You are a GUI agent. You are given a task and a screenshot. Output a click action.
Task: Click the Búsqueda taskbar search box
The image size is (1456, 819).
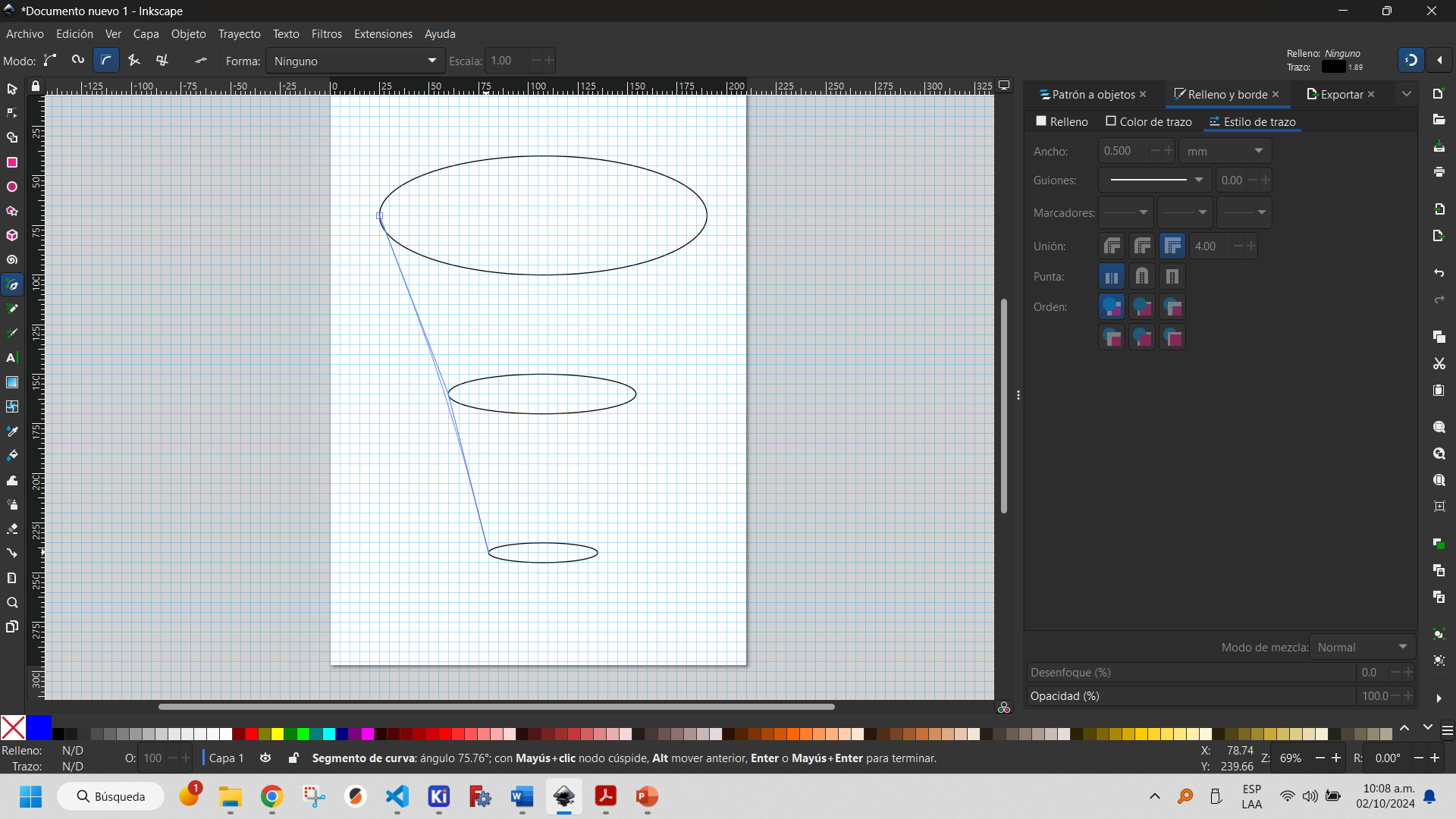point(111,796)
